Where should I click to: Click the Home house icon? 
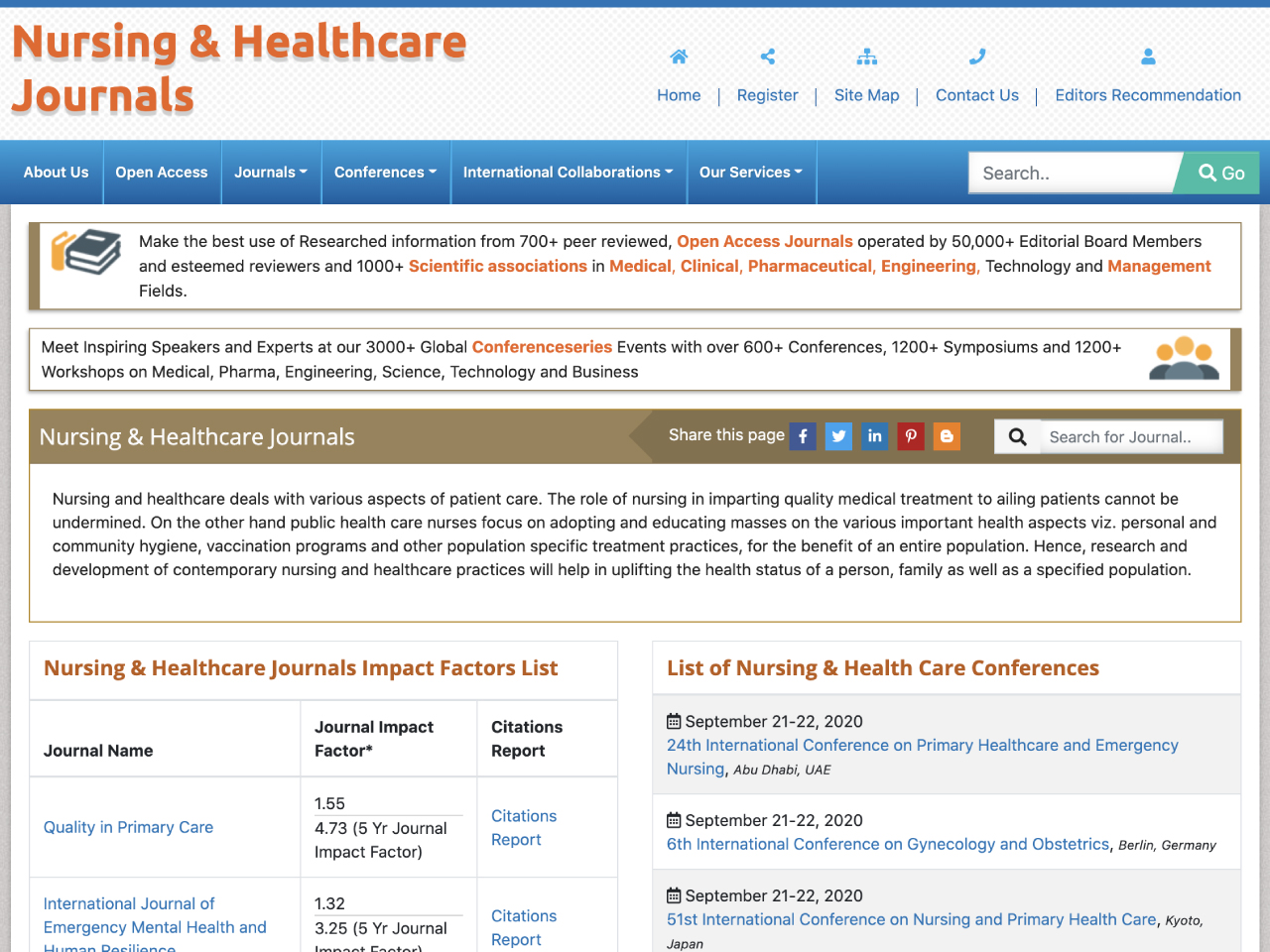click(679, 57)
